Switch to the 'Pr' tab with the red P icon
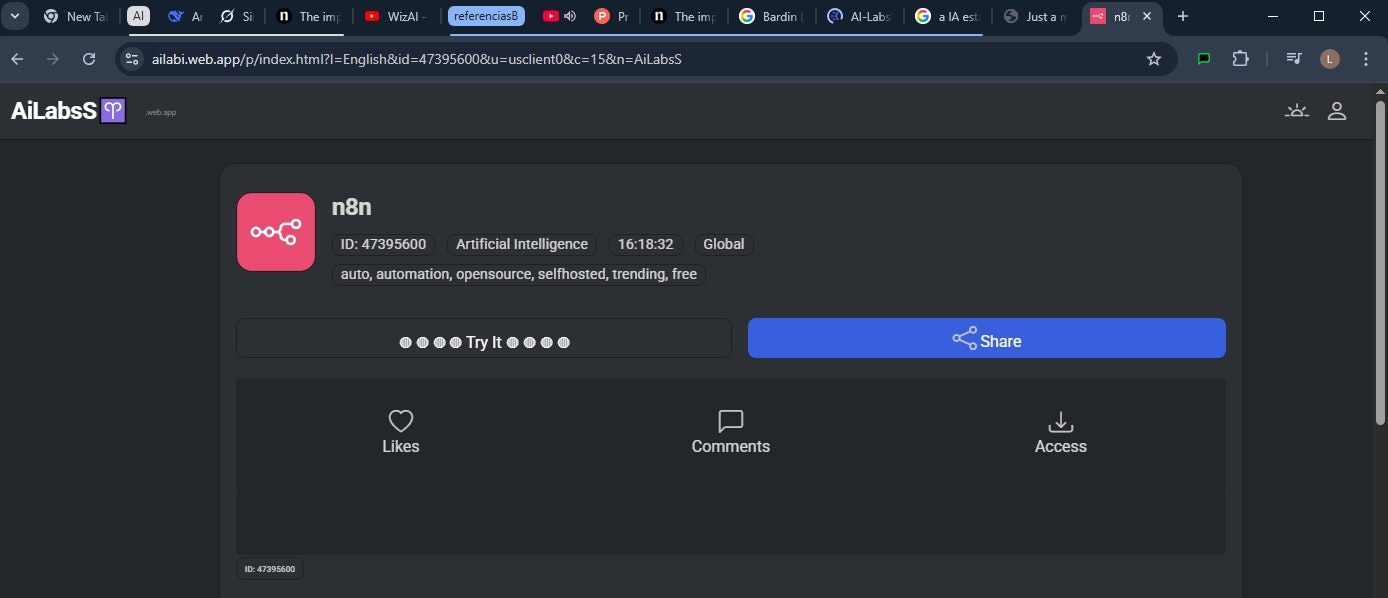 (x=612, y=16)
